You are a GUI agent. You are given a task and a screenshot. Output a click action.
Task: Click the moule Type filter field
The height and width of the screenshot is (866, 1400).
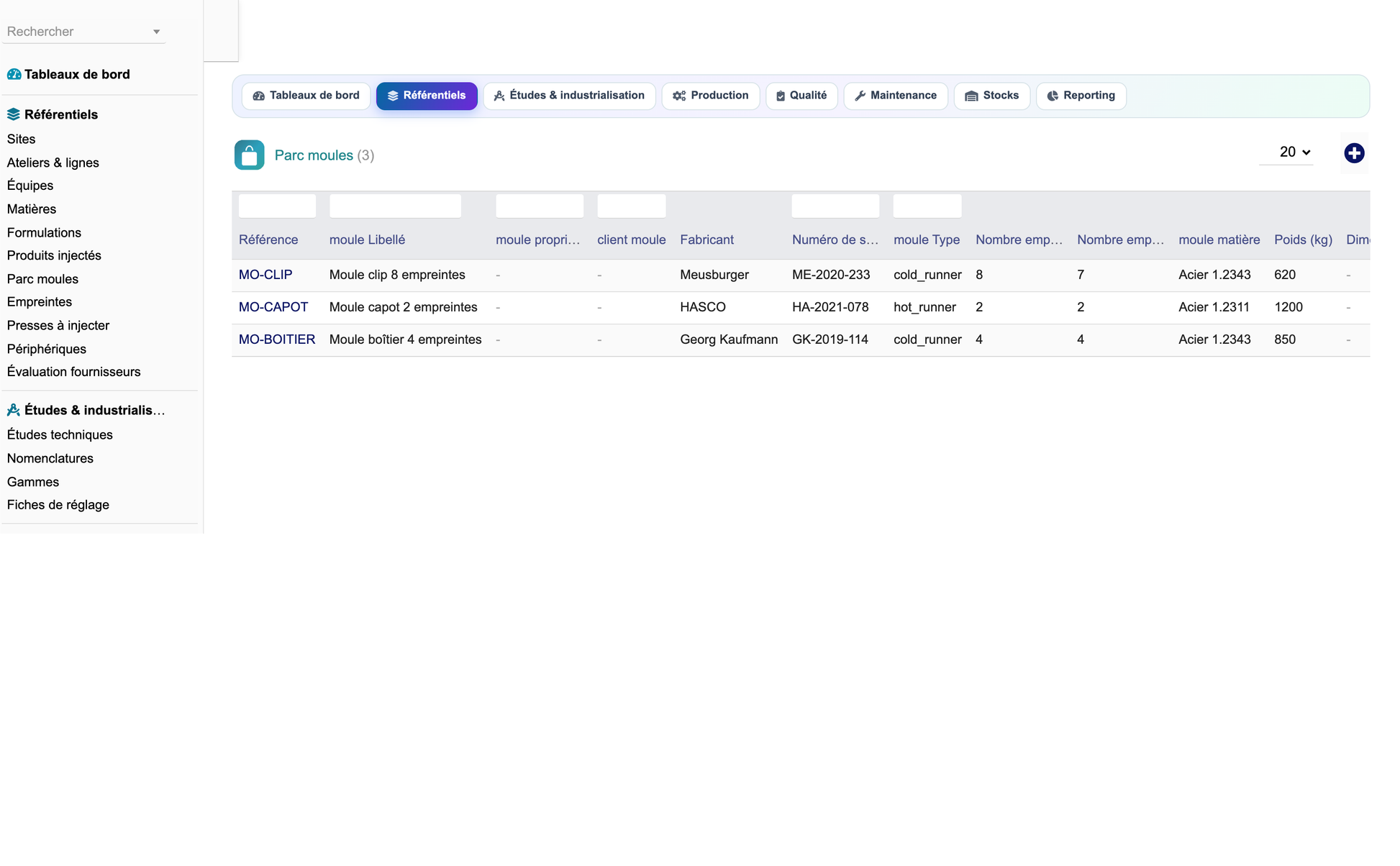pos(927,206)
